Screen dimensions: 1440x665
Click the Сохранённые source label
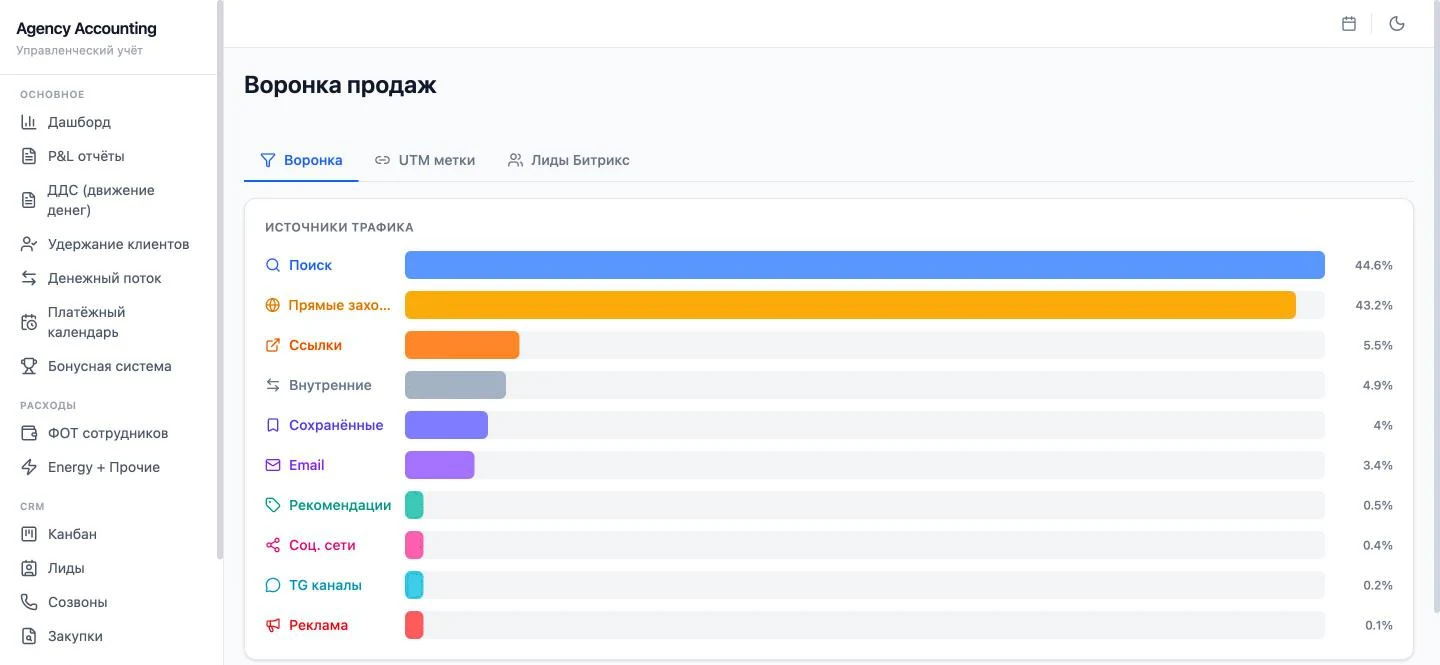pyautogui.click(x=336, y=425)
